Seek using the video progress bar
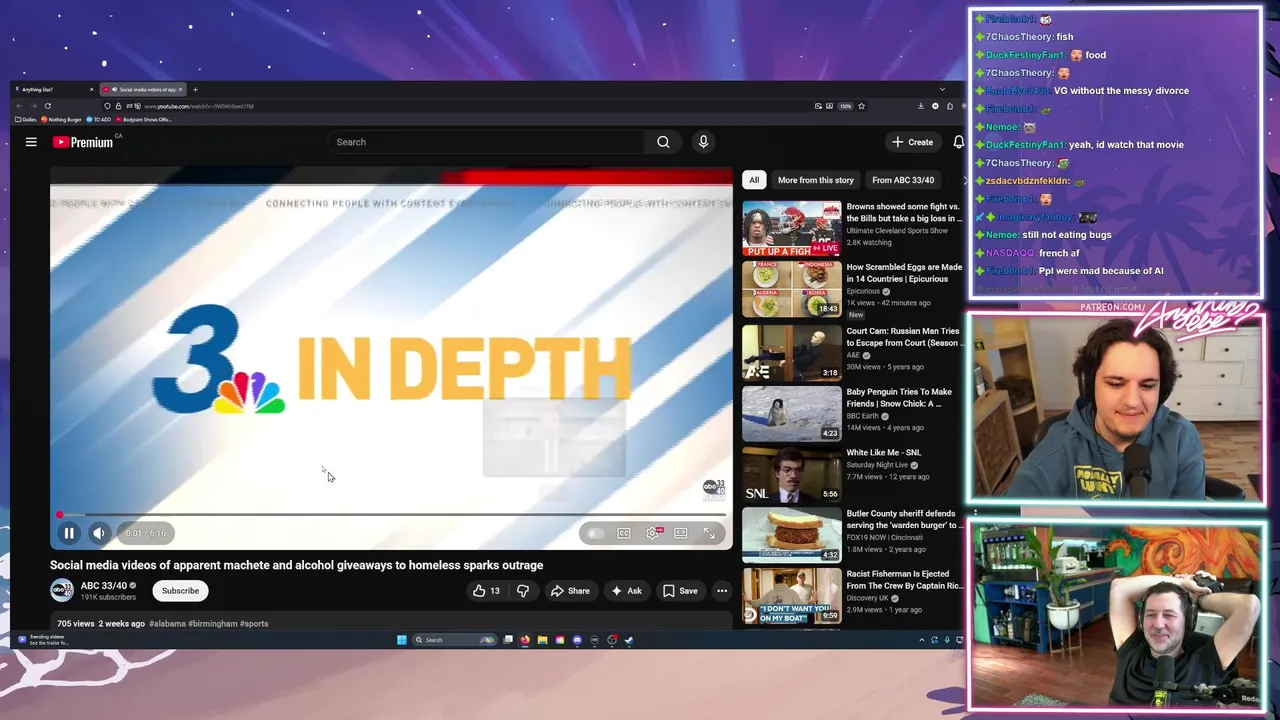Screen dimensions: 1280x720 coord(391,515)
